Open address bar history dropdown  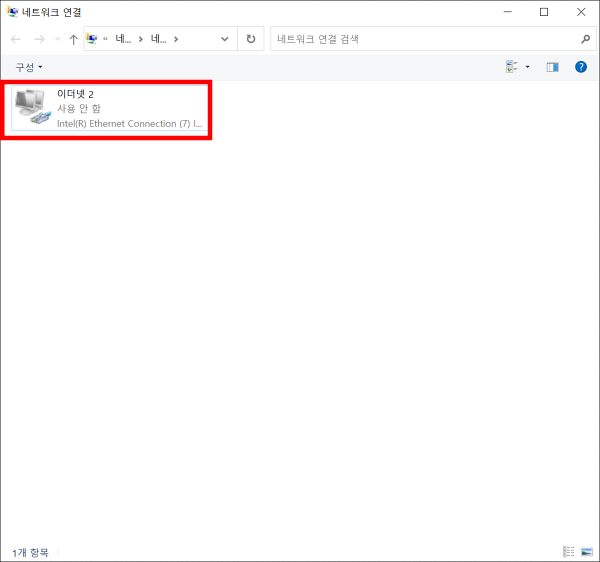pyautogui.click(x=225, y=39)
